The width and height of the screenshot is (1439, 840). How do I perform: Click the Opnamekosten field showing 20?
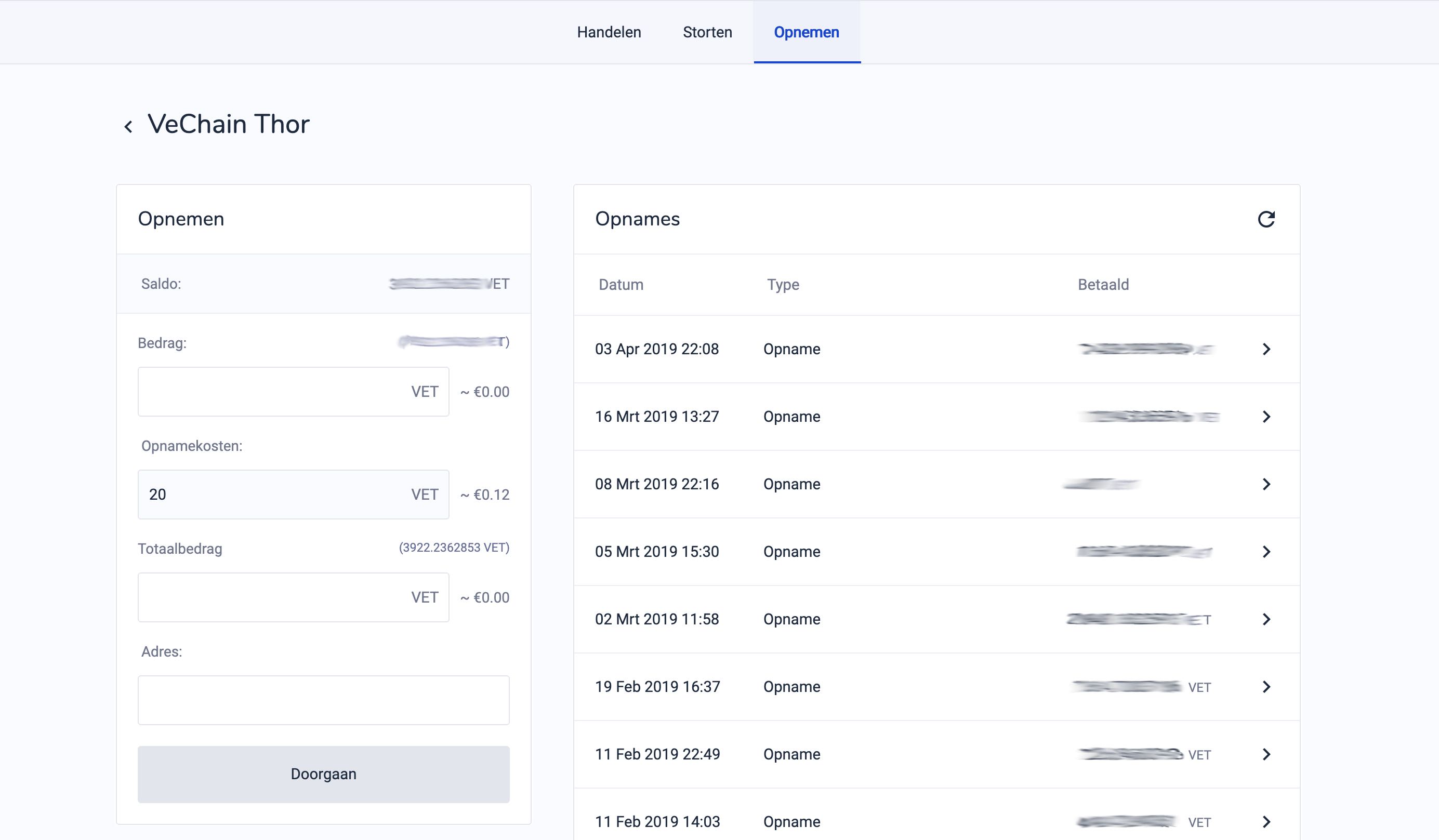[293, 494]
